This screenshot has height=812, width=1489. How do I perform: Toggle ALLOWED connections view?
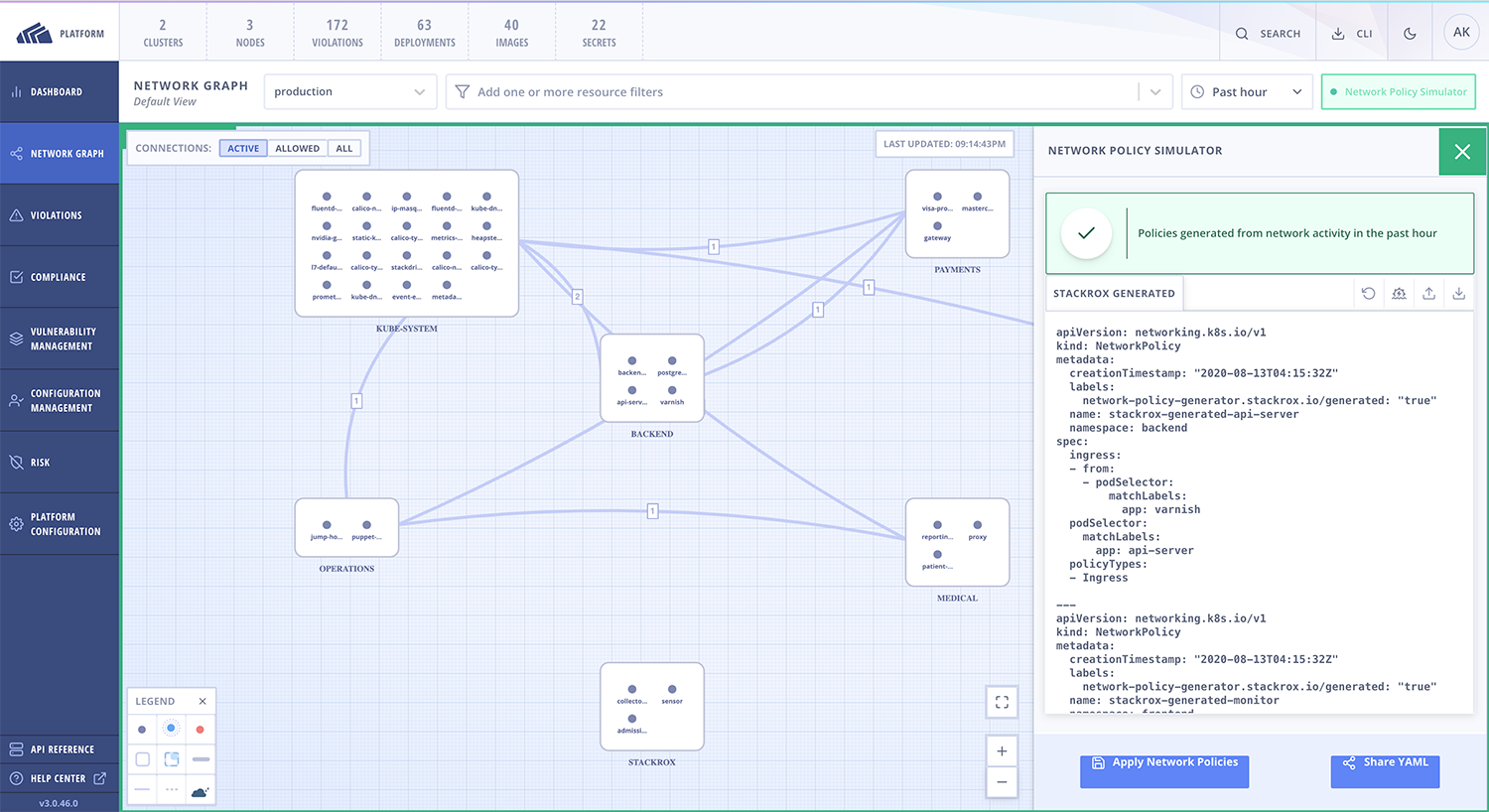[x=297, y=147]
